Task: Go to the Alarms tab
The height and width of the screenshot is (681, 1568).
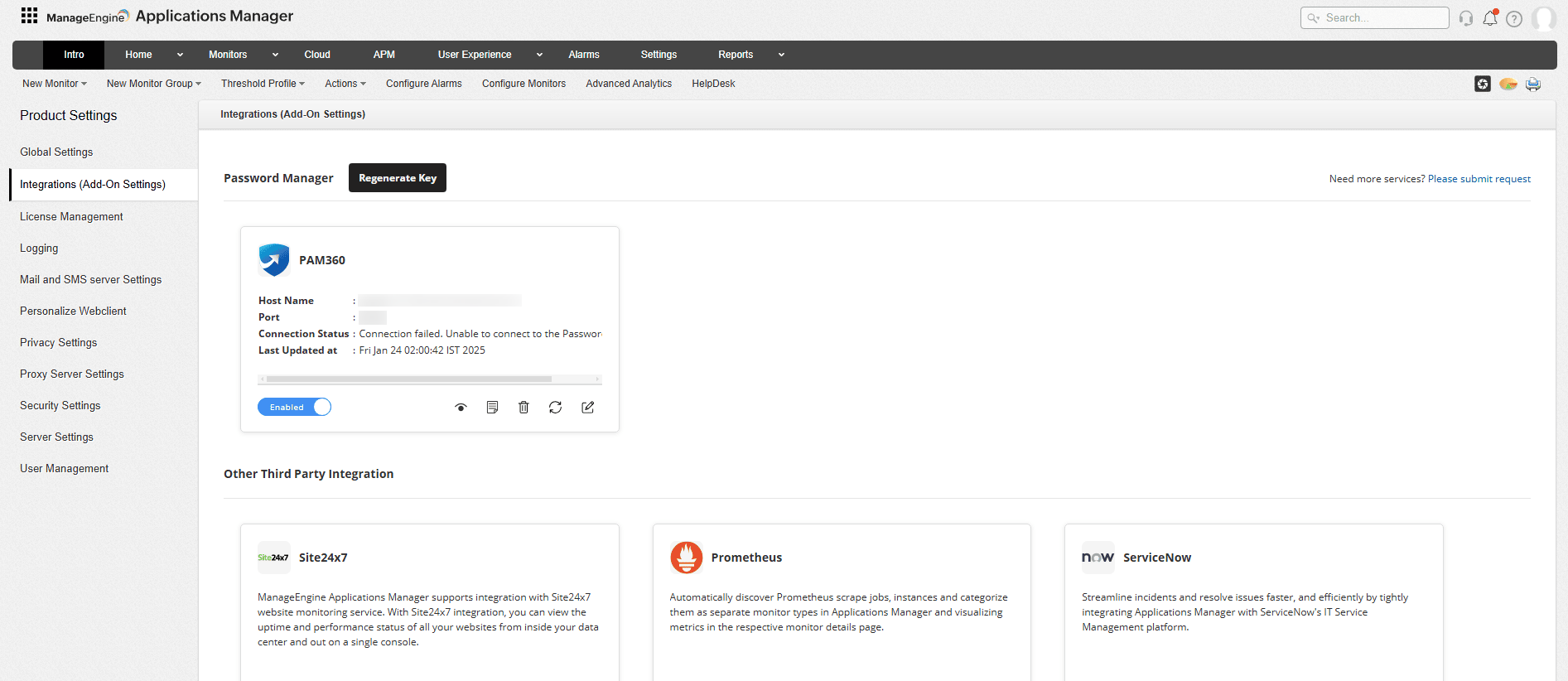Action: click(584, 55)
